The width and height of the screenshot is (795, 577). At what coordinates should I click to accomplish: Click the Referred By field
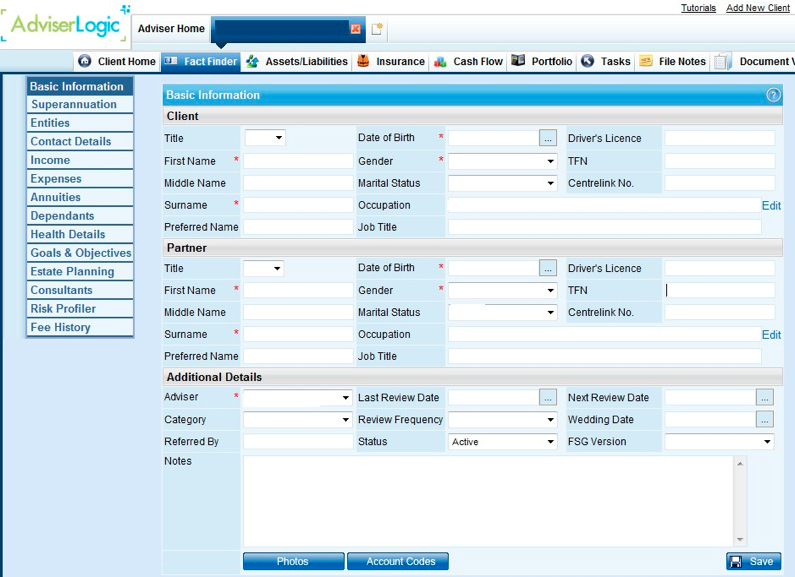pos(298,442)
